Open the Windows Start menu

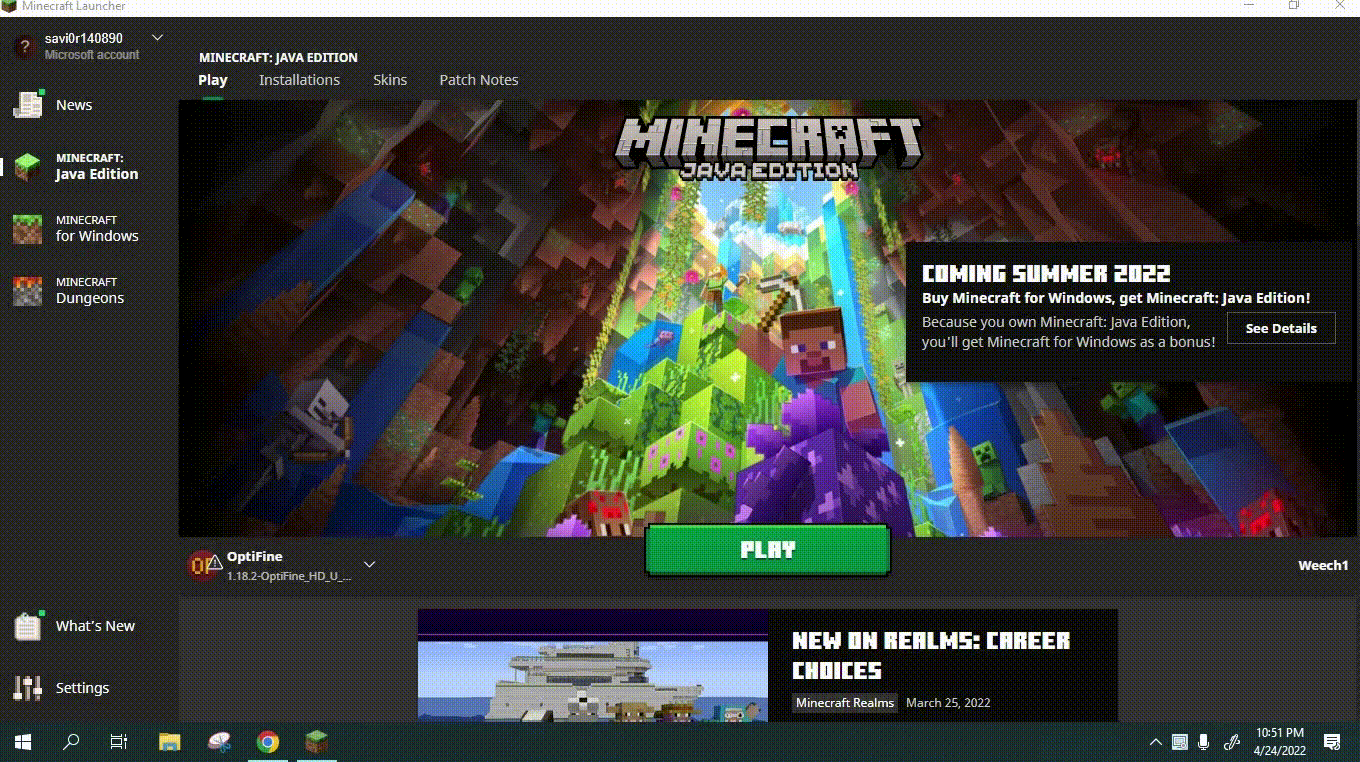23,742
